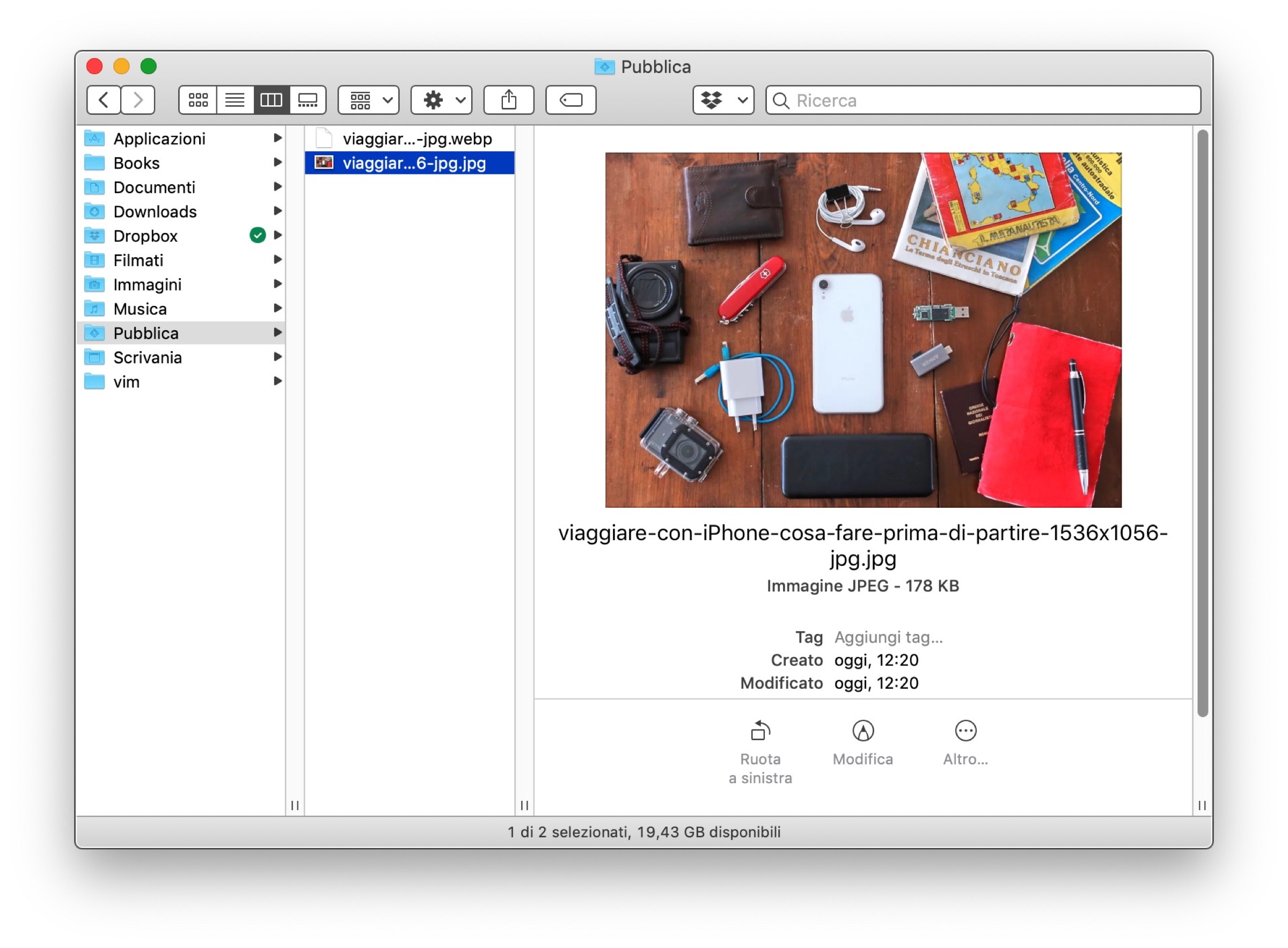The width and height of the screenshot is (1288, 948).
Task: Select the Downloads folder
Action: (155, 212)
